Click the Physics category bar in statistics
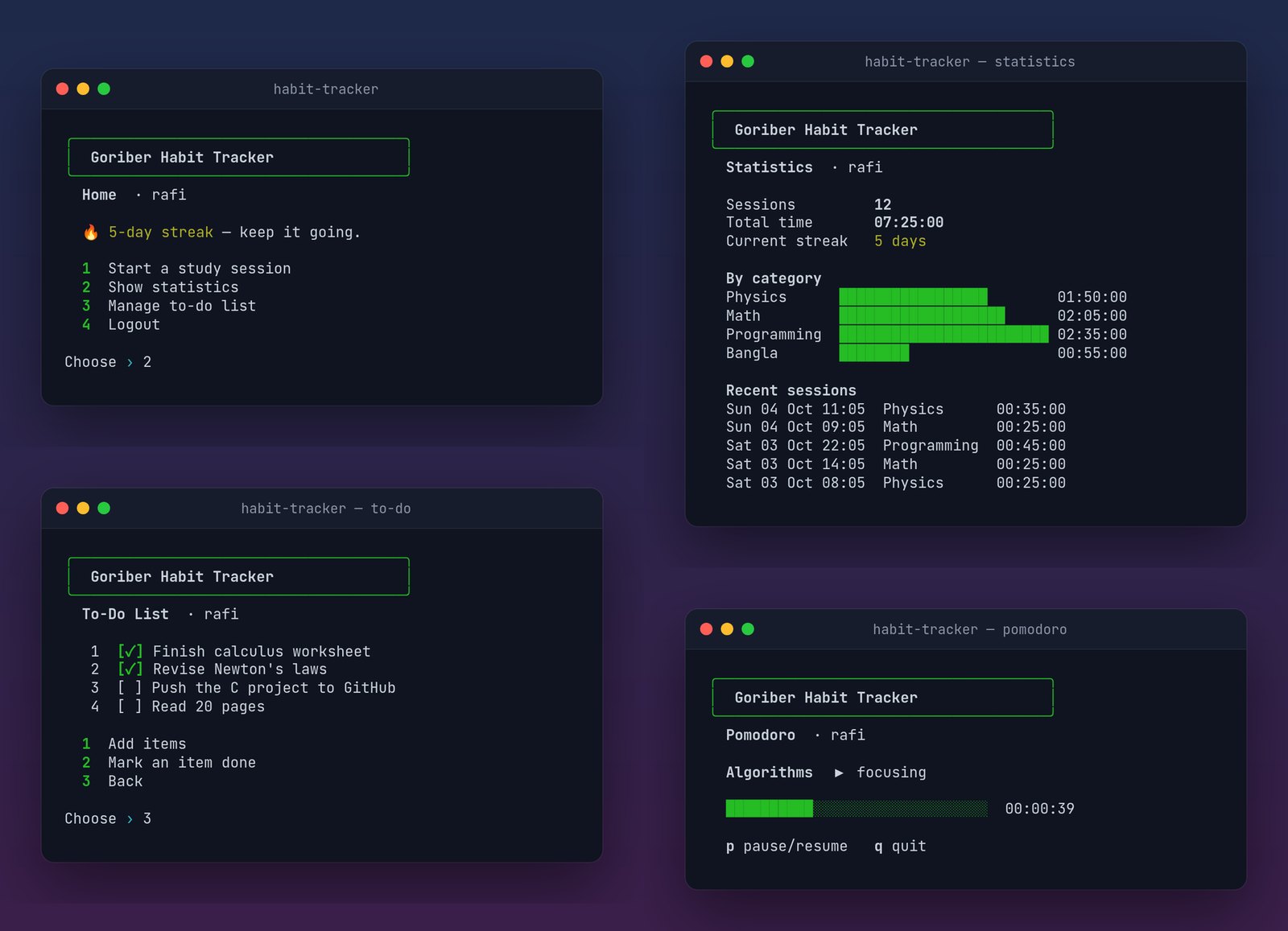Viewport: 1288px width, 931px height. click(x=913, y=297)
